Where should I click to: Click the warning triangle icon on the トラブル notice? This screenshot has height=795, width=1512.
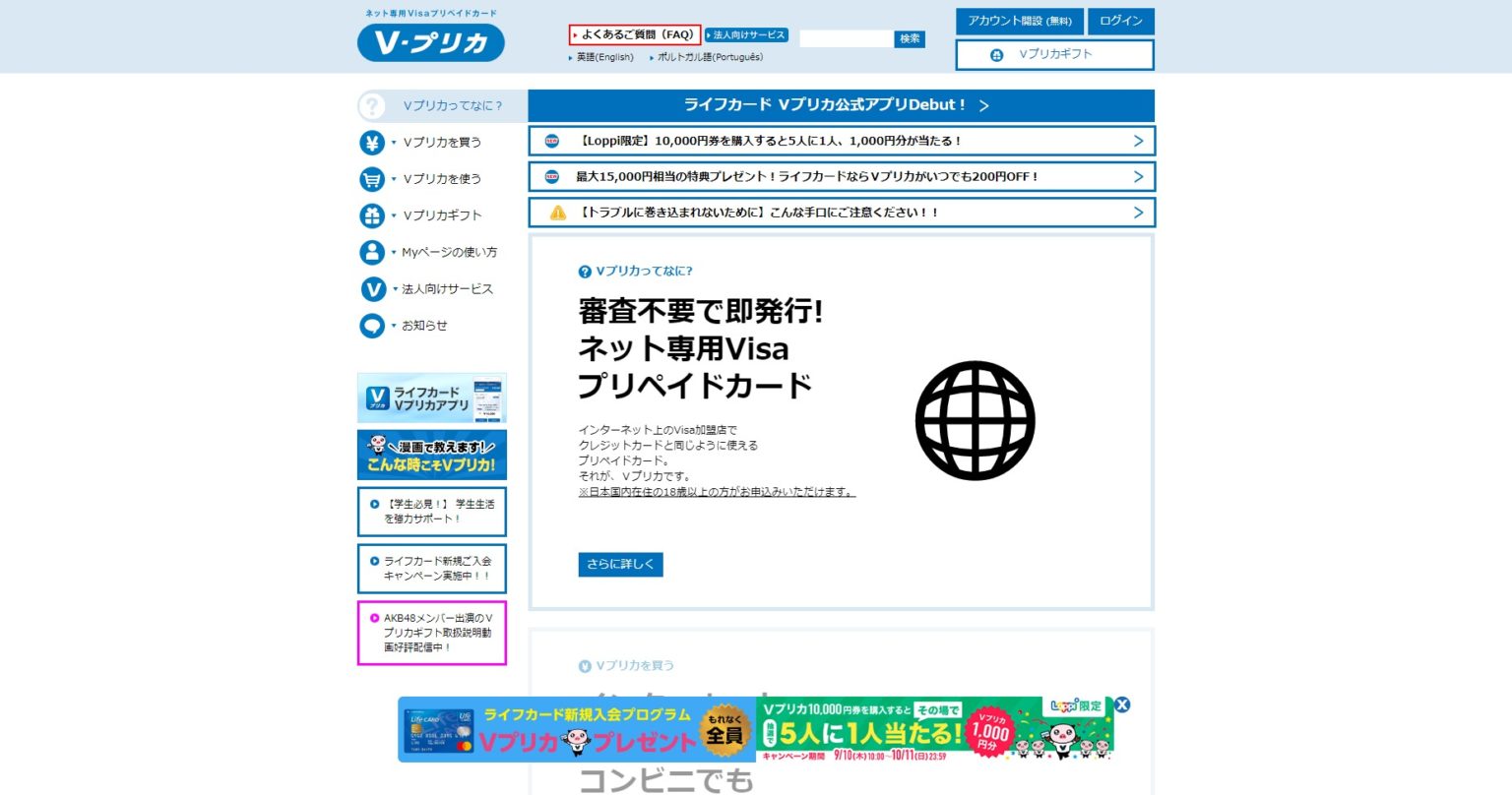(x=558, y=213)
